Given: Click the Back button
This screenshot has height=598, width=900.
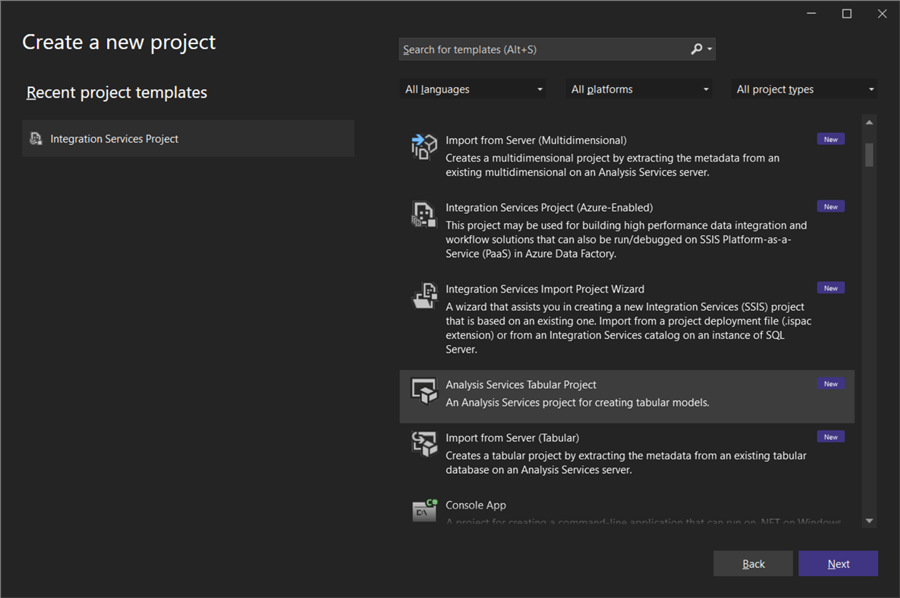Looking at the screenshot, I should 753,564.
